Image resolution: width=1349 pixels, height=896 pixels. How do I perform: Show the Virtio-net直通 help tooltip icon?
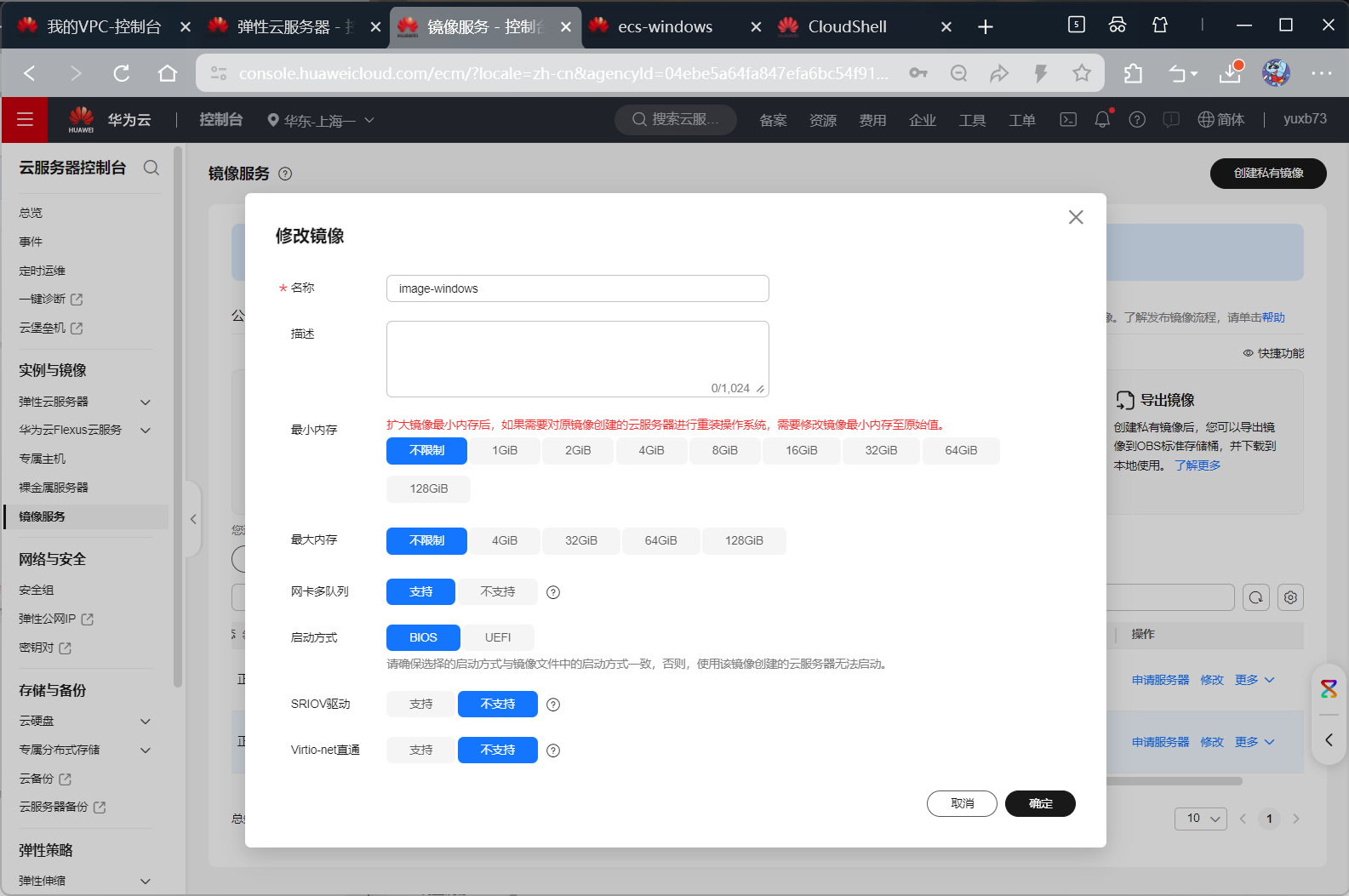click(553, 750)
